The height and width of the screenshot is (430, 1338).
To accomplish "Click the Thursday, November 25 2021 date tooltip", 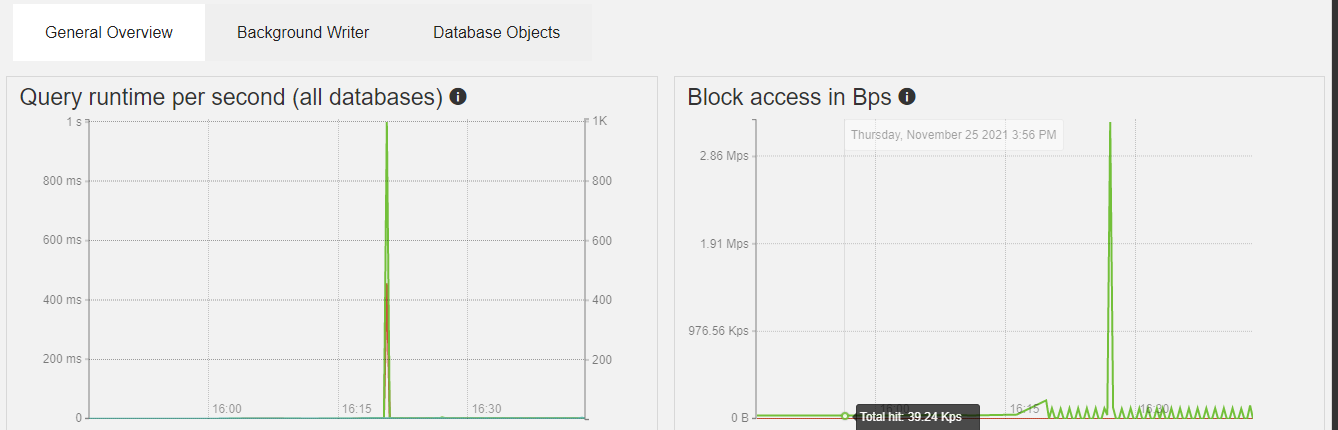I will point(953,135).
